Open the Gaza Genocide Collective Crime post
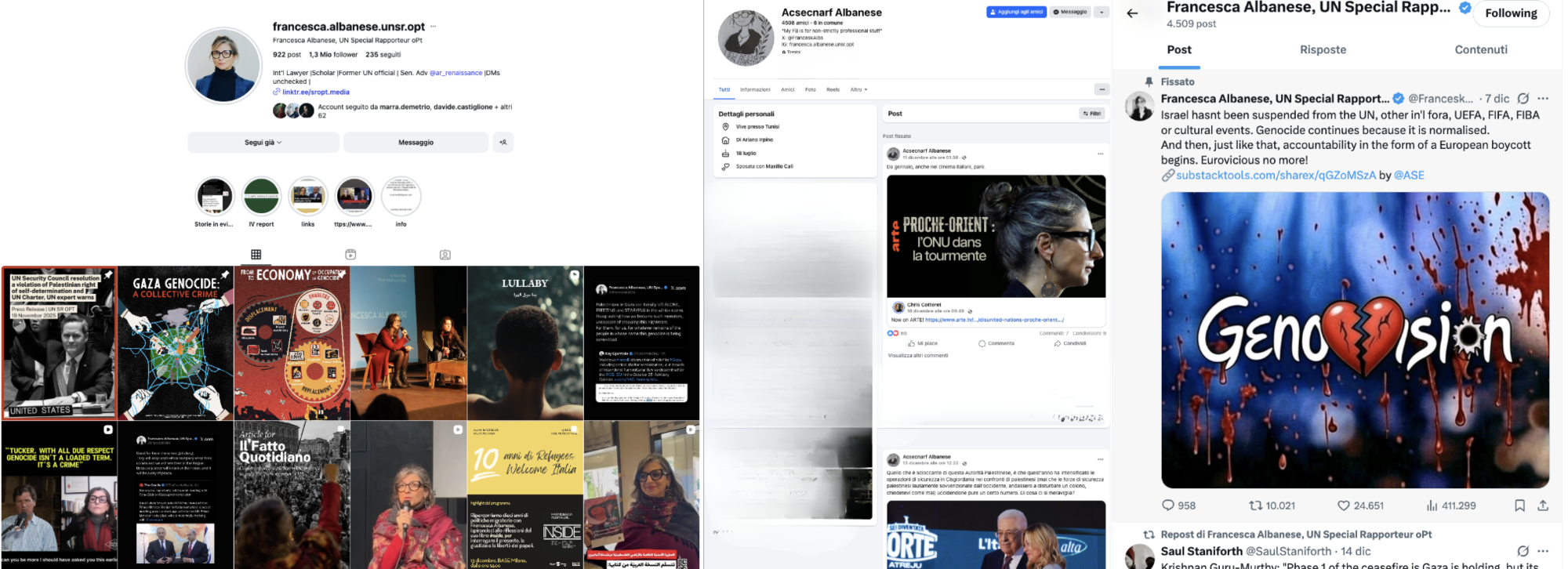The height and width of the screenshot is (569, 1568). (x=176, y=343)
